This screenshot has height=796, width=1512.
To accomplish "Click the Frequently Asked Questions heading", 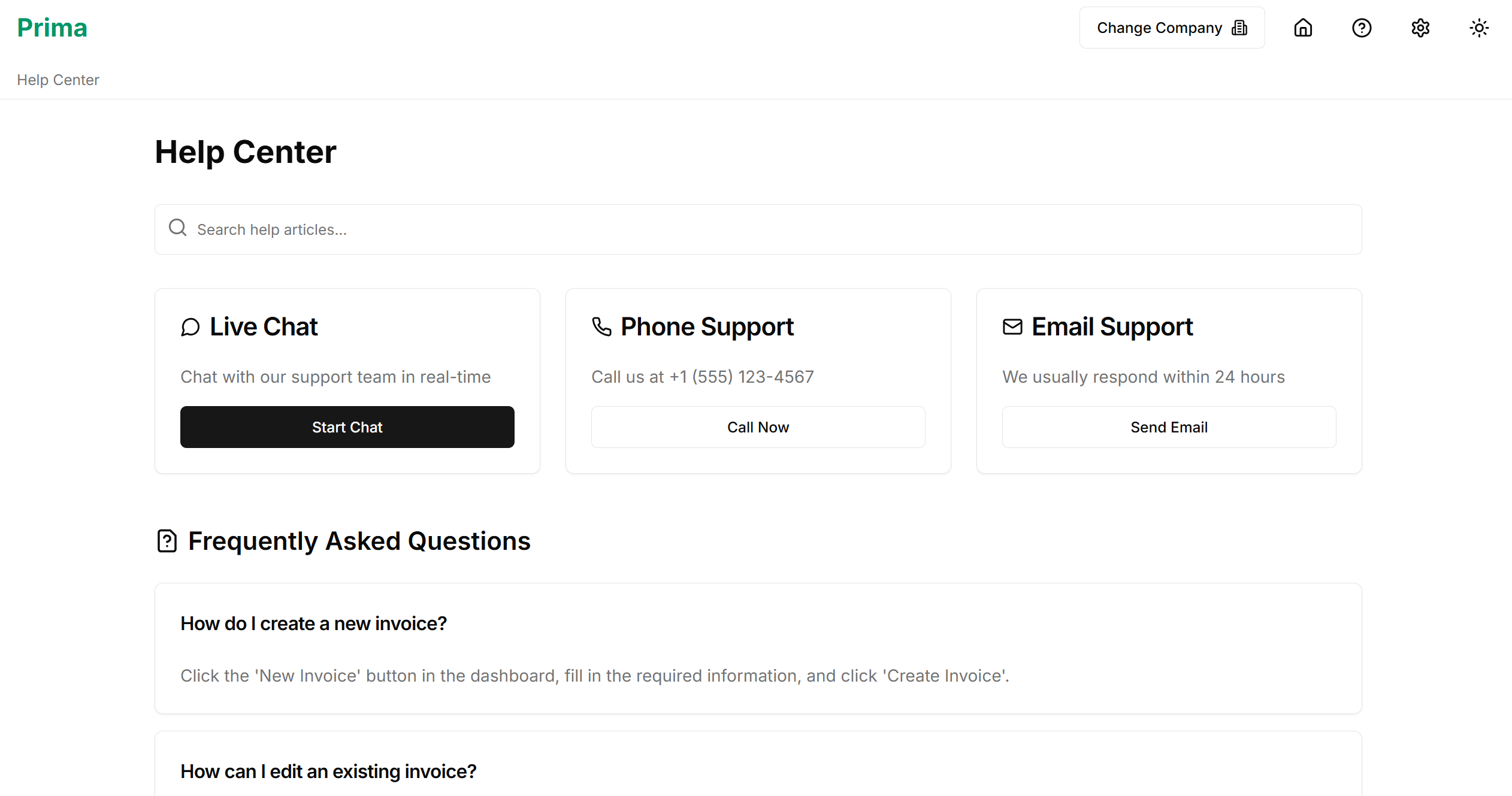I will pyautogui.click(x=359, y=541).
